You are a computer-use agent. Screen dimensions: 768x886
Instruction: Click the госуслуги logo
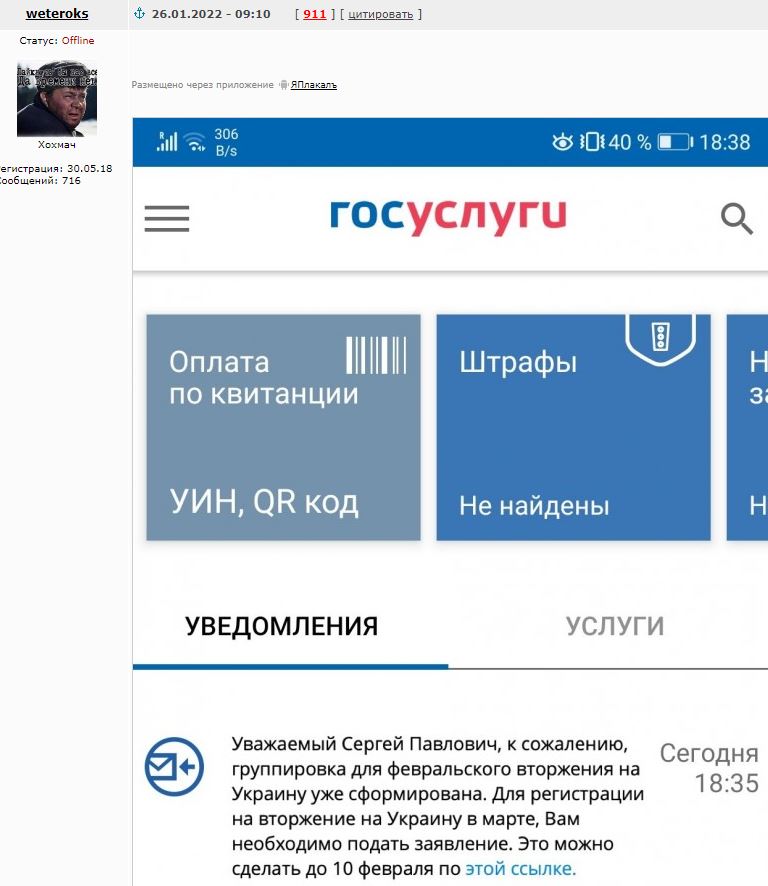[448, 216]
